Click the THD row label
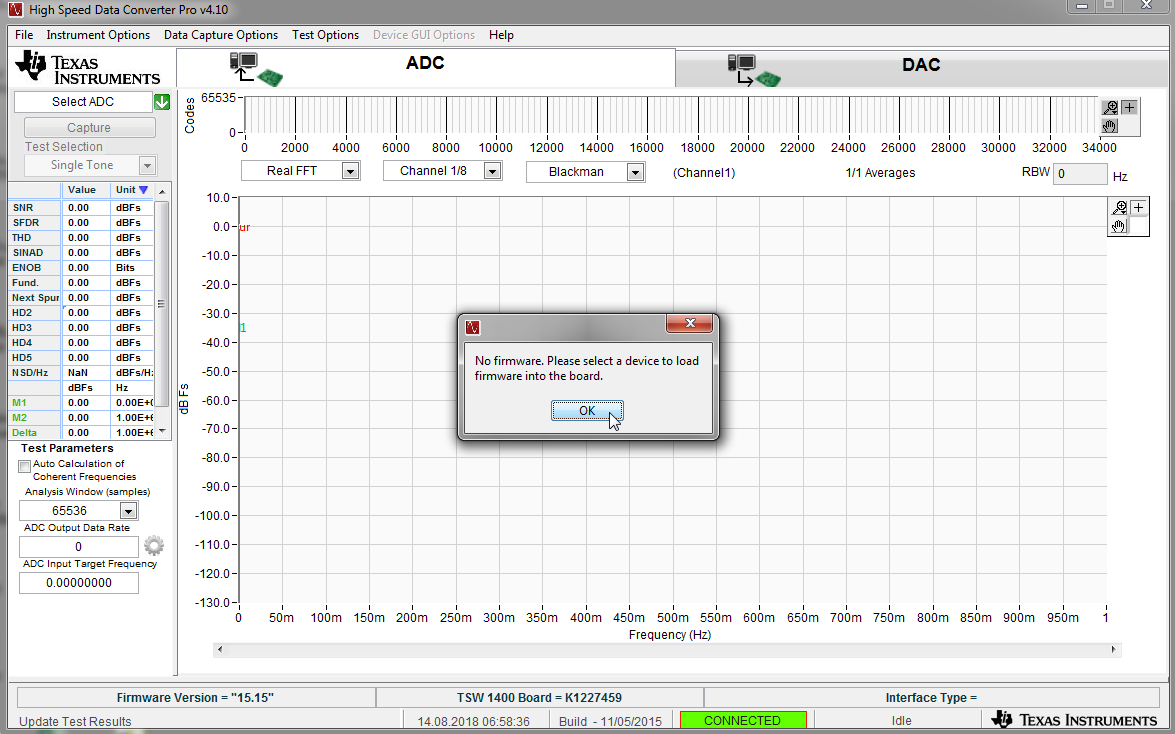This screenshot has width=1175, height=734. pos(22,238)
